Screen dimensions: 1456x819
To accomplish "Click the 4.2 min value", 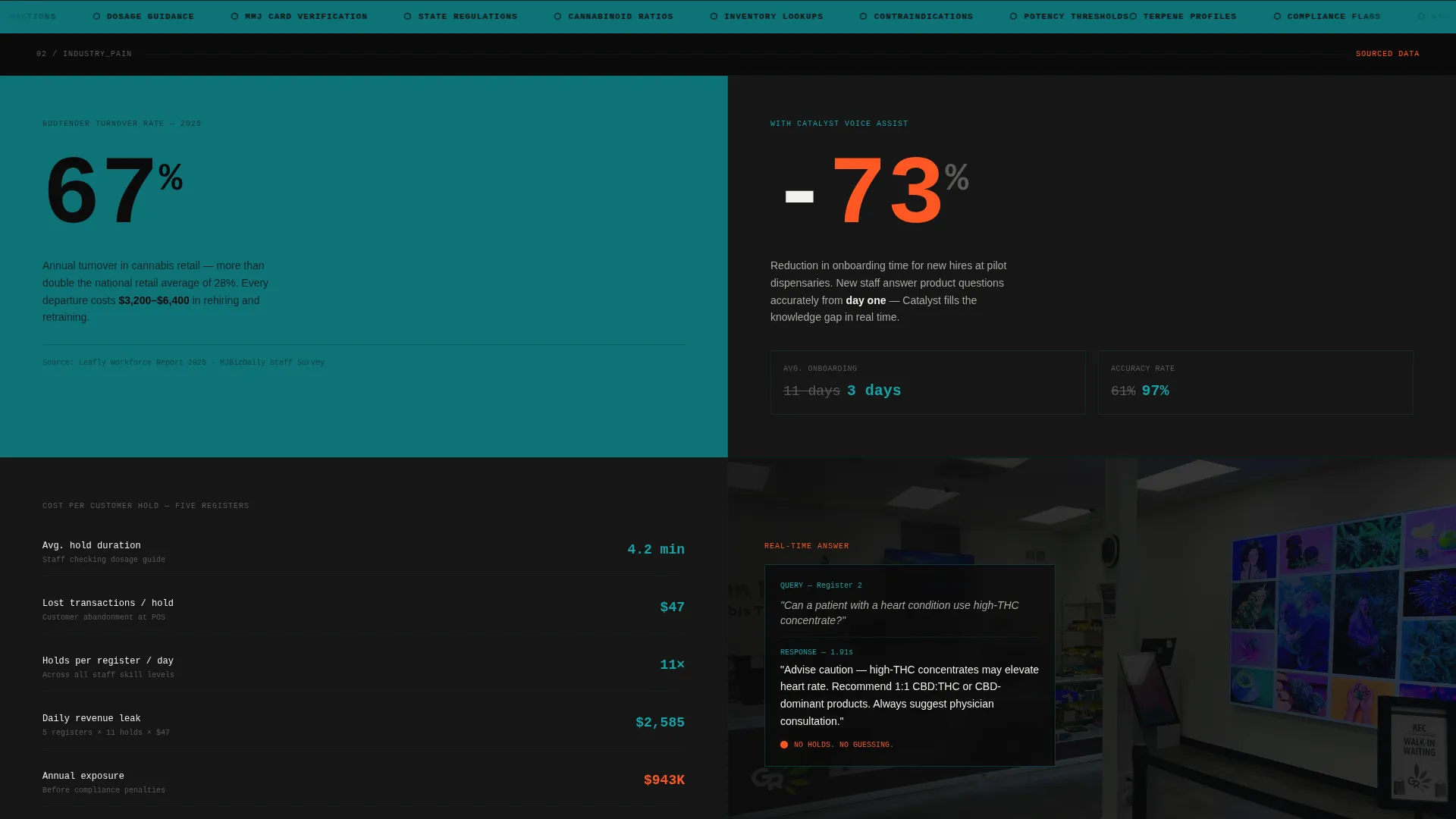I will tap(656, 550).
